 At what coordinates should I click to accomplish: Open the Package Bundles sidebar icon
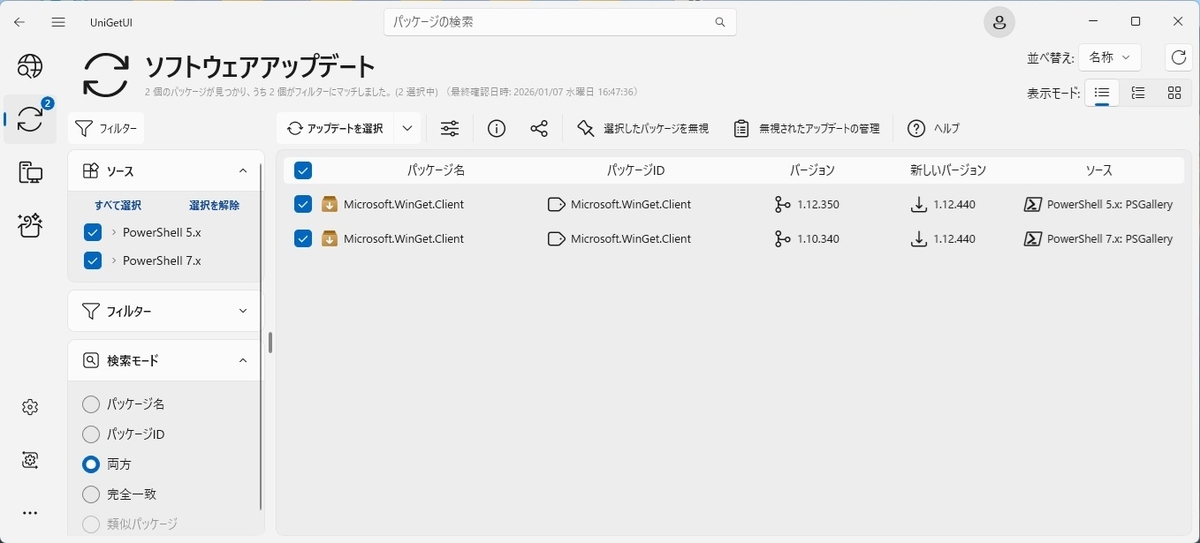pos(30,226)
